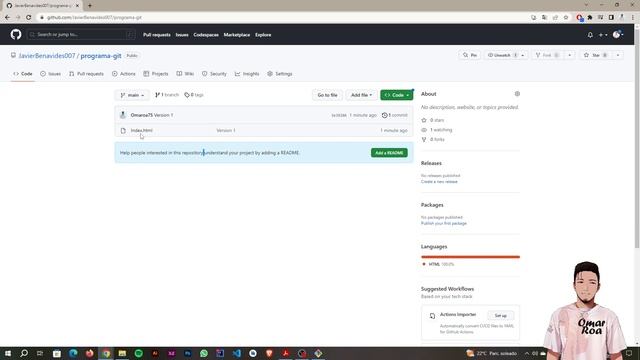Click the HTML language bar

pyautogui.click(x=470, y=257)
